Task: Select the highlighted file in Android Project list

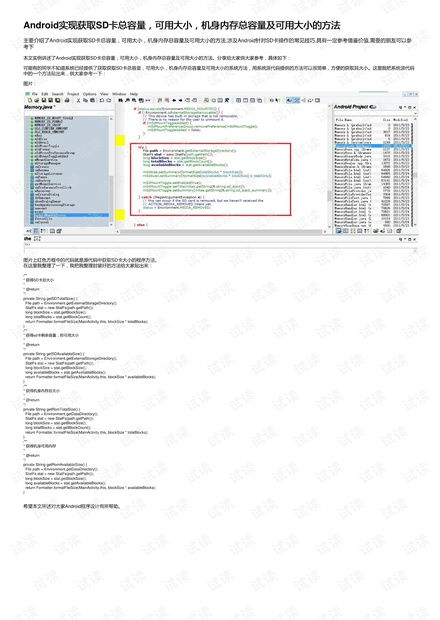Action: (x=373, y=146)
